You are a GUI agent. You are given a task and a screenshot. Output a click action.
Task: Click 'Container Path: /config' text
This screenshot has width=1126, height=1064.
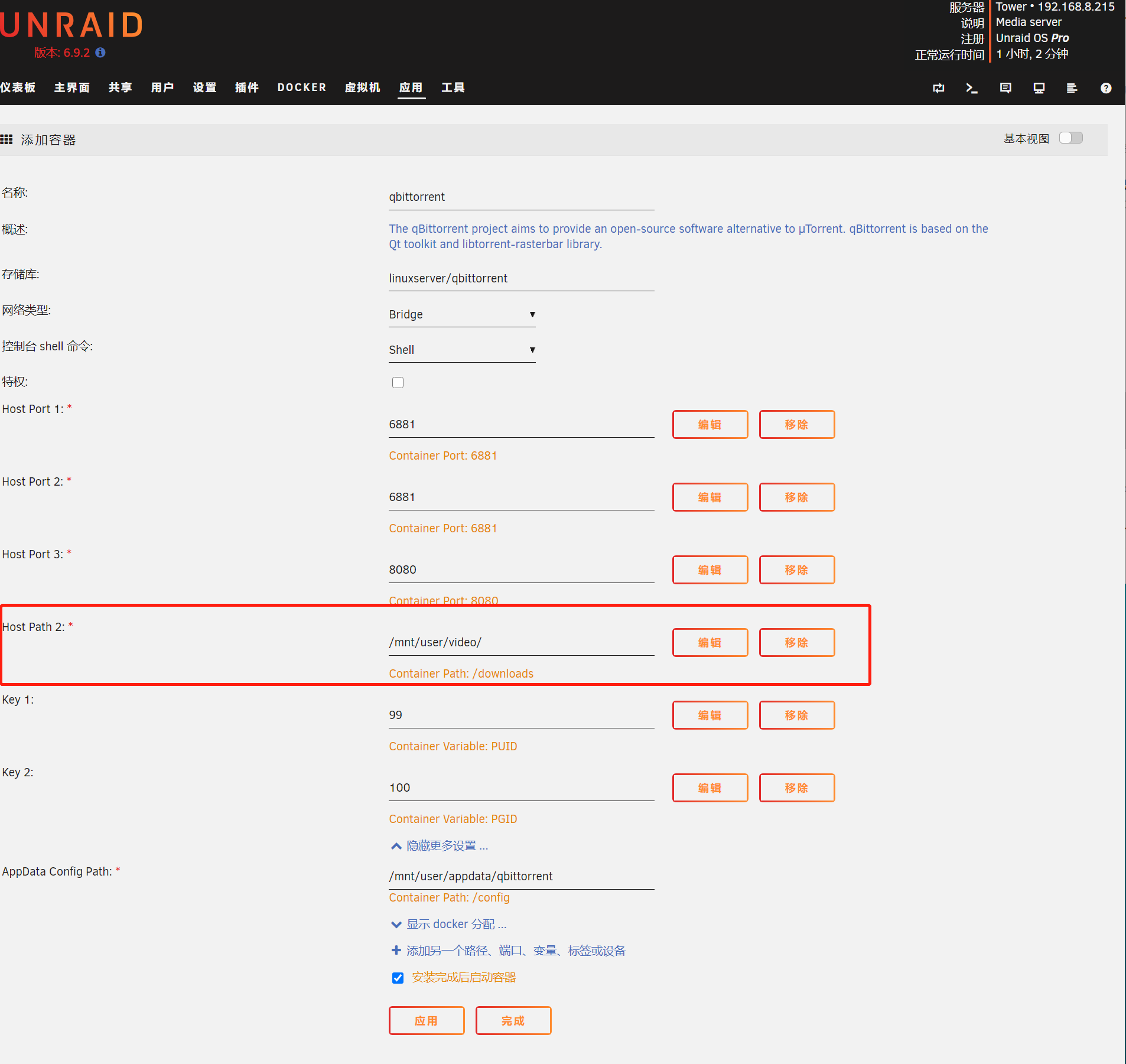[x=449, y=897]
